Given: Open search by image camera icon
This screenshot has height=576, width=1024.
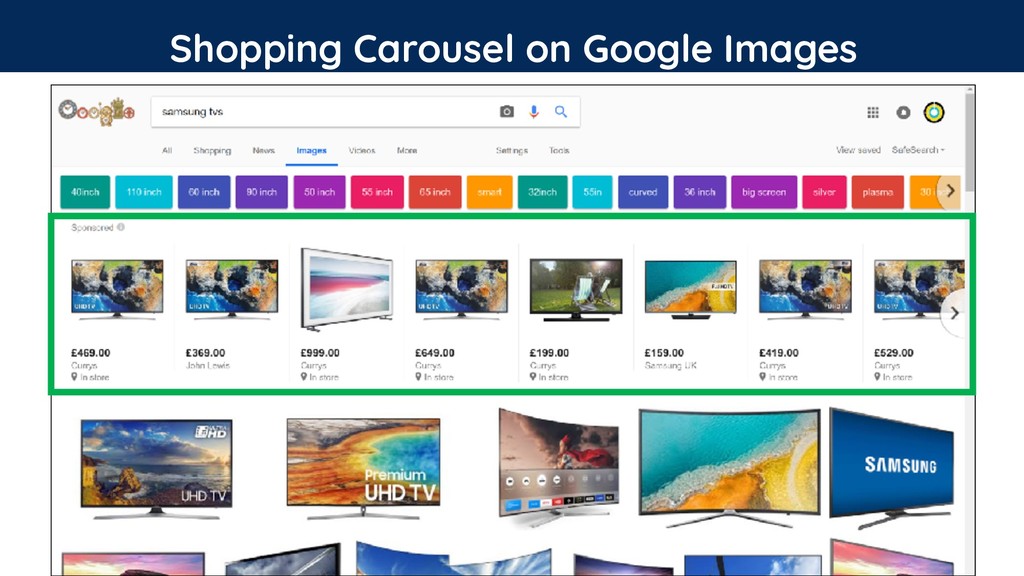Looking at the screenshot, I should point(507,112).
